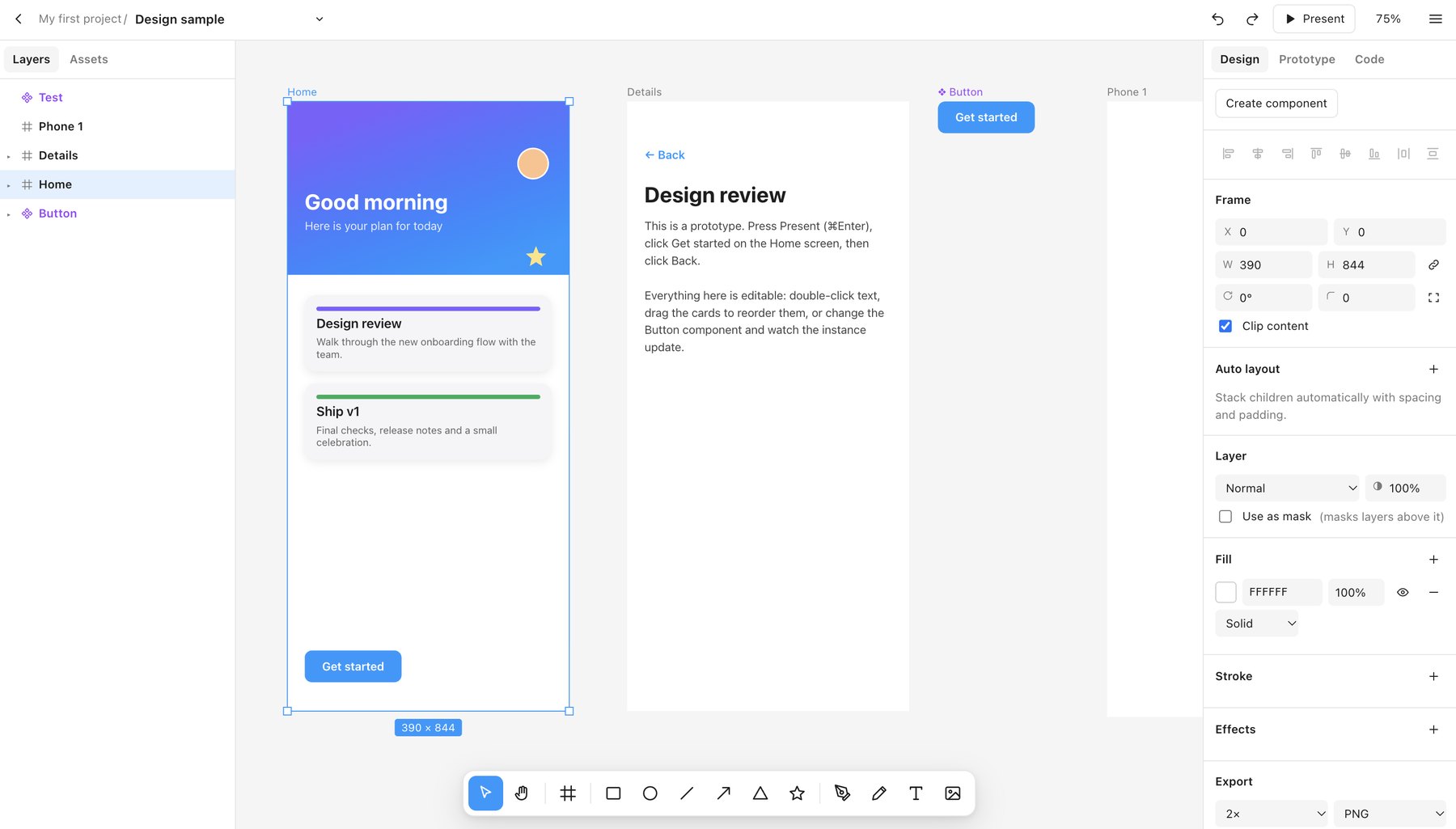Select the Test component layer

(x=117, y=97)
